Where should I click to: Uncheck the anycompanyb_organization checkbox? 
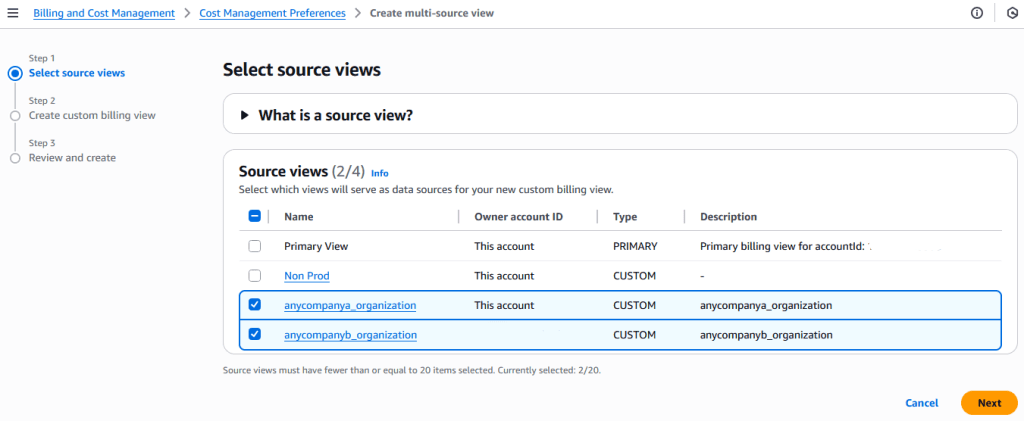tap(255, 335)
